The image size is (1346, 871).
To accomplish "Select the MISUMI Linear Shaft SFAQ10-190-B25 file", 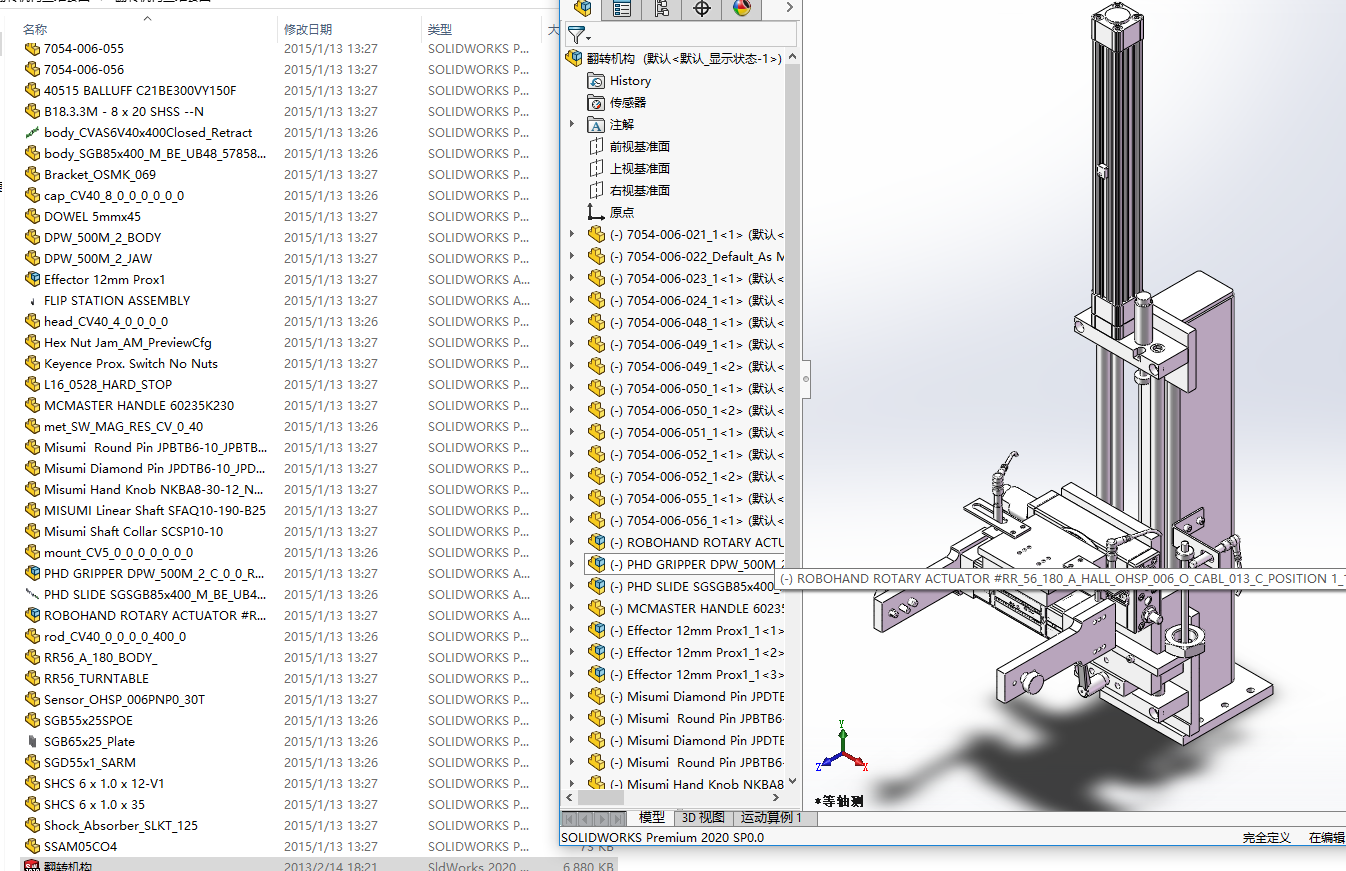I will click(155, 511).
